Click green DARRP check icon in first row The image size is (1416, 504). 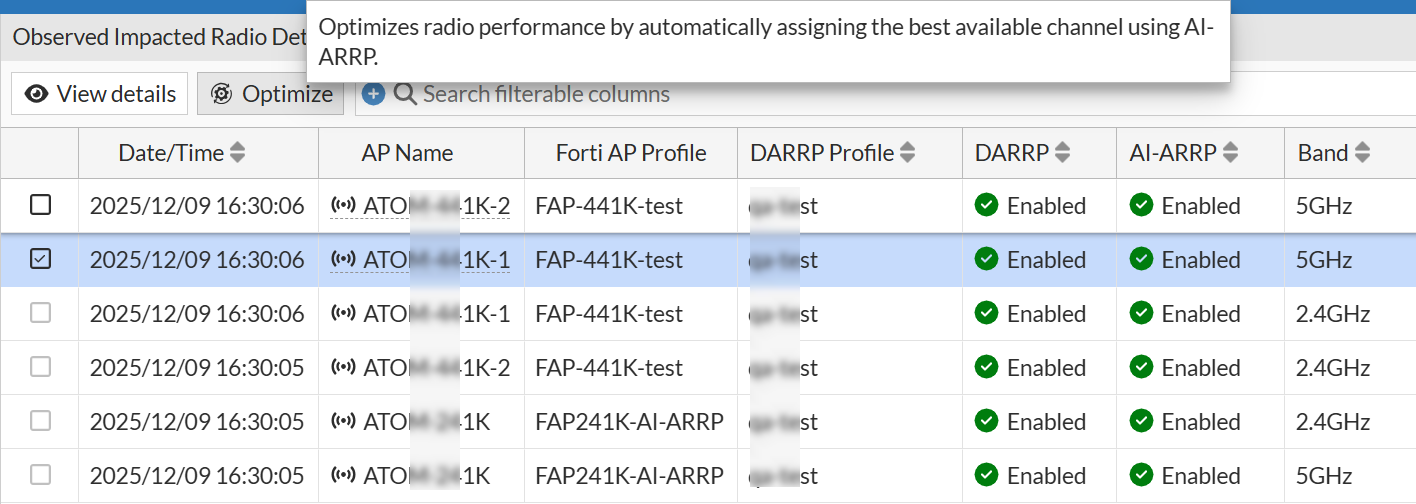pyautogui.click(x=987, y=205)
